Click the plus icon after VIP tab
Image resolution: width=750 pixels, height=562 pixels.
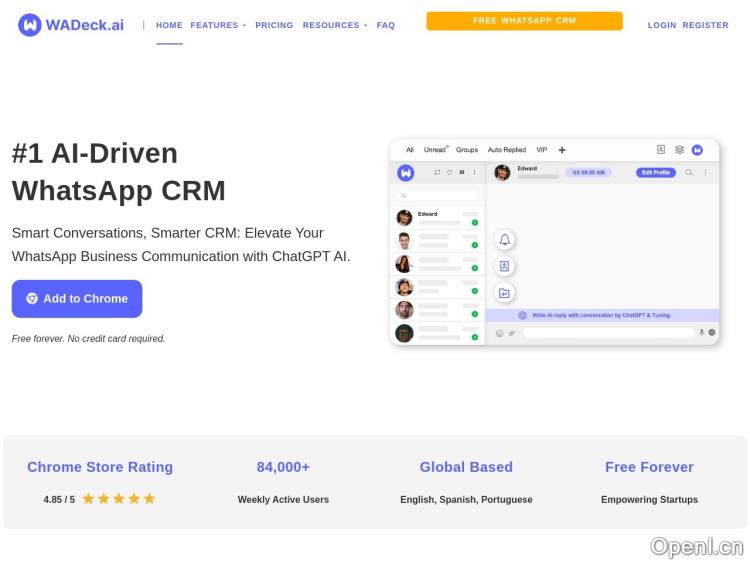point(562,150)
